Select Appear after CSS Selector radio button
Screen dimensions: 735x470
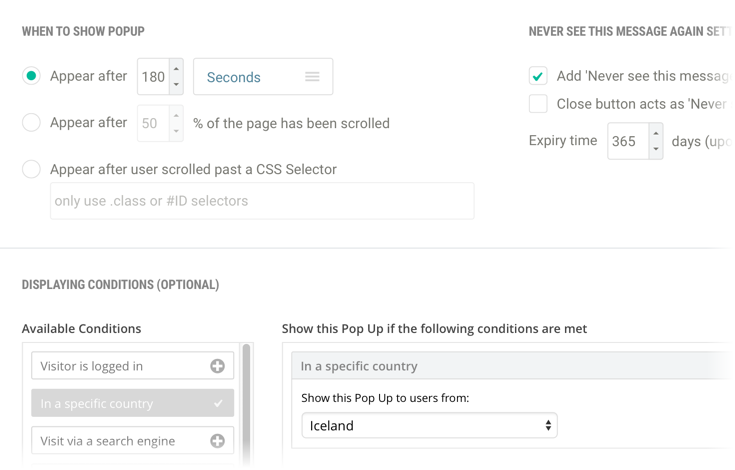31,169
